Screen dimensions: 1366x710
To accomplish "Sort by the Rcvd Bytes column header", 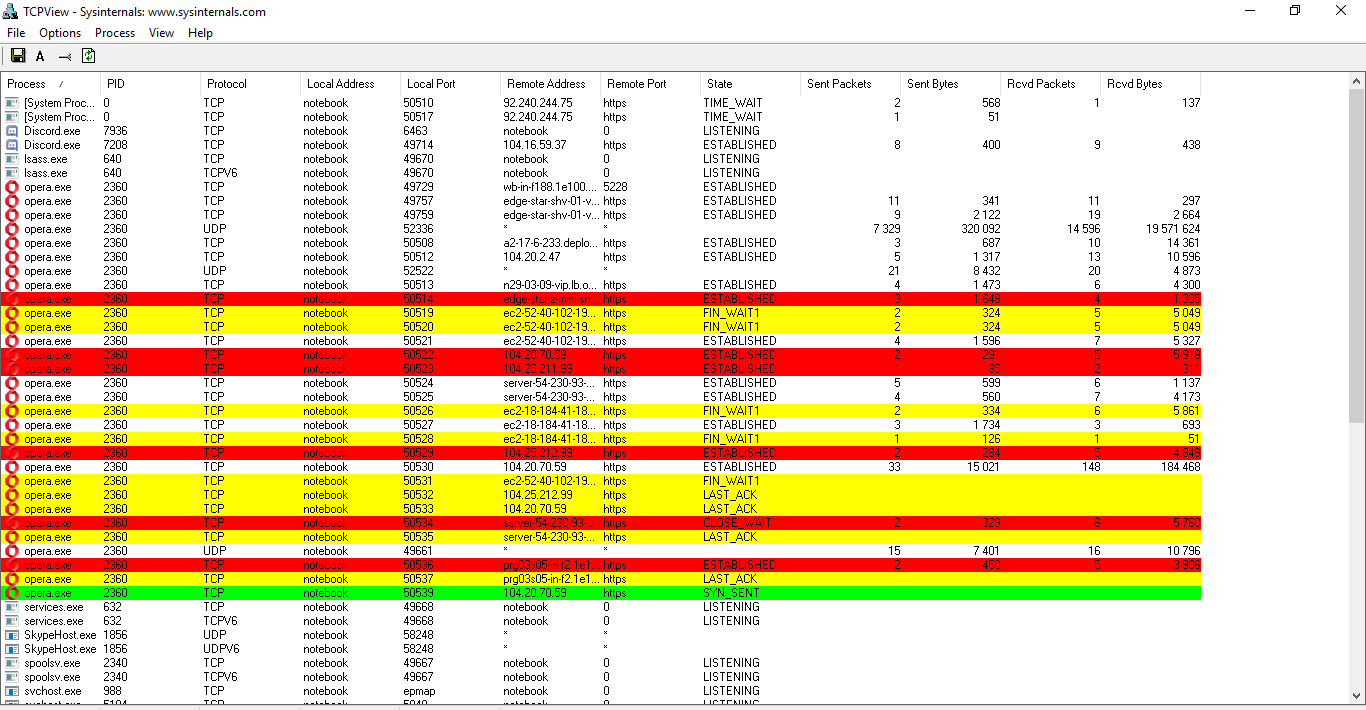I will coord(1150,84).
